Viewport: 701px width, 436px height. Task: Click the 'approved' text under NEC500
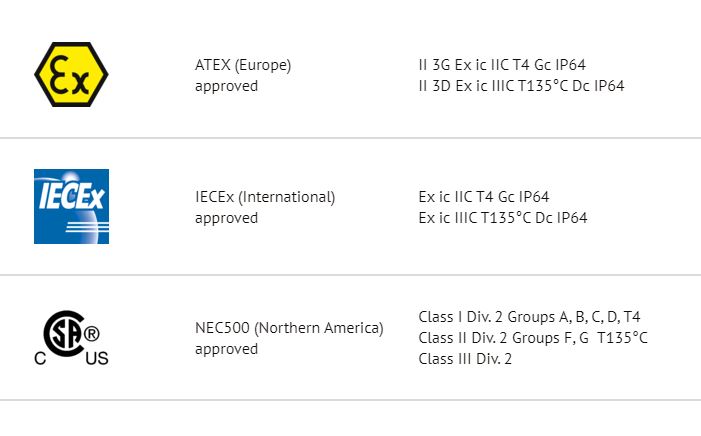pyautogui.click(x=226, y=349)
